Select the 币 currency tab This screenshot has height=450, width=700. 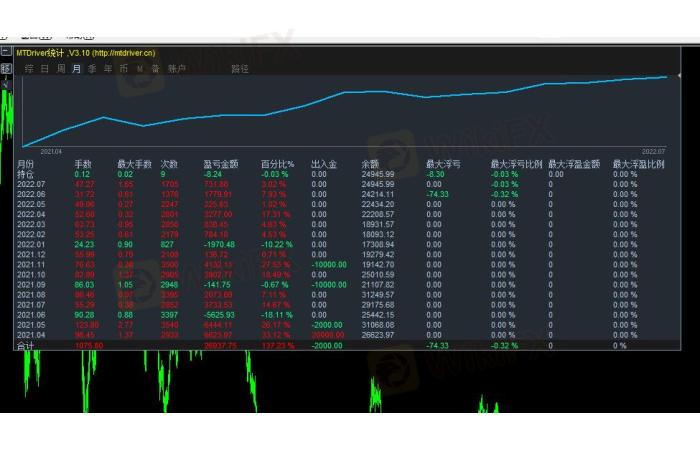[x=124, y=69]
